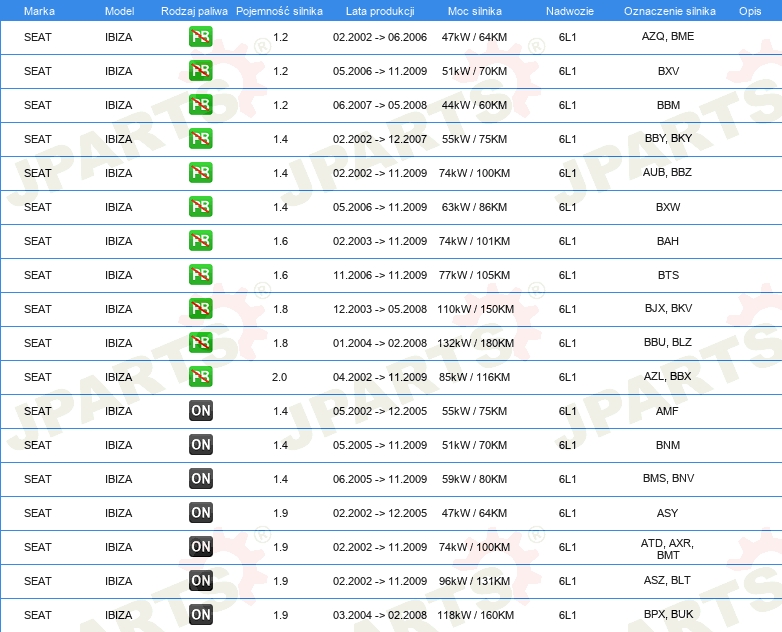The width and height of the screenshot is (782, 632).
Task: Select engine code BMS, BNV
Action: pyautogui.click(x=668, y=478)
